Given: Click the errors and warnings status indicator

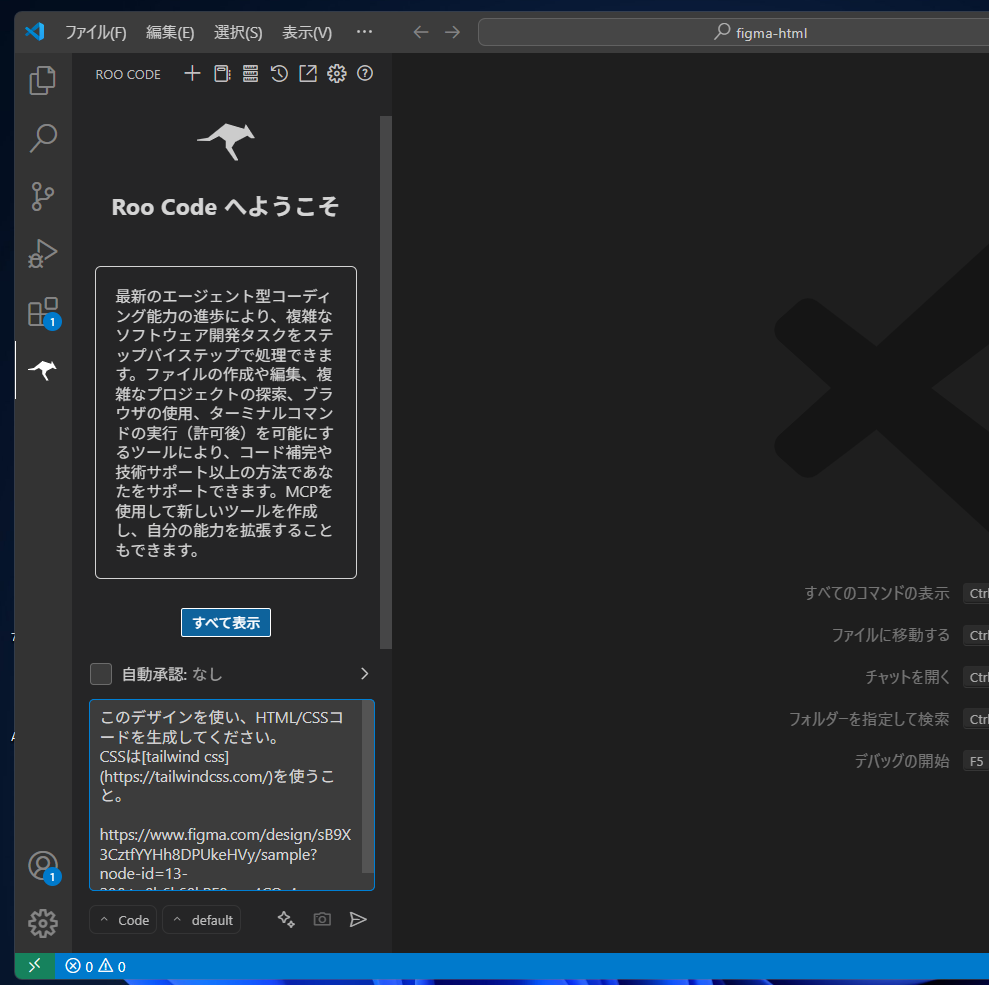Looking at the screenshot, I should pos(95,967).
